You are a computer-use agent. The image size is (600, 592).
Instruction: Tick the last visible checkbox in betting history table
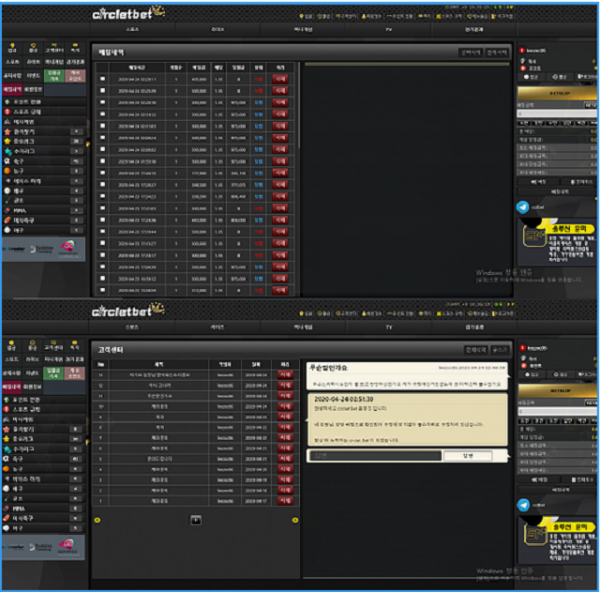coord(101,291)
